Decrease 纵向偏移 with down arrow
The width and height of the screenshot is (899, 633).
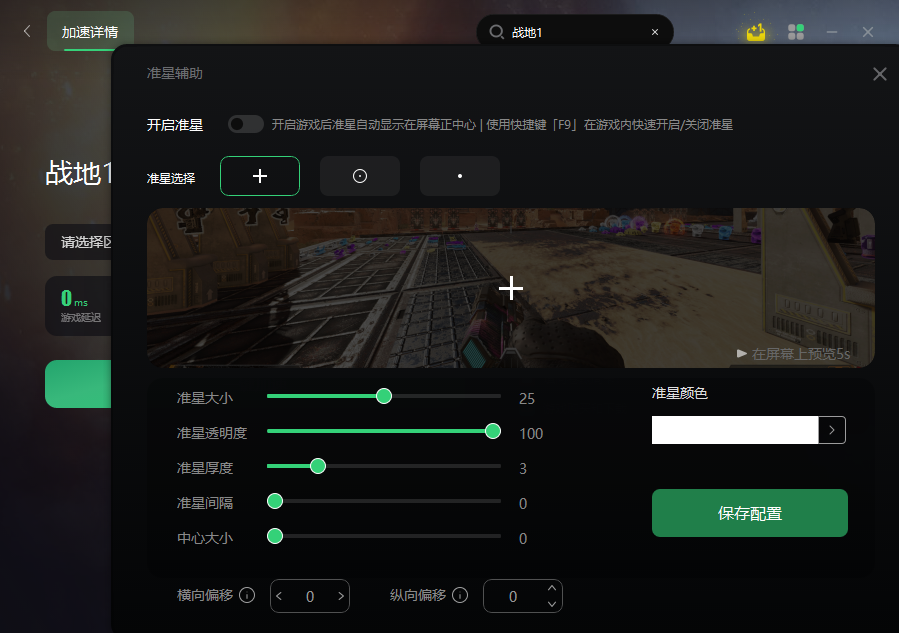point(552,604)
